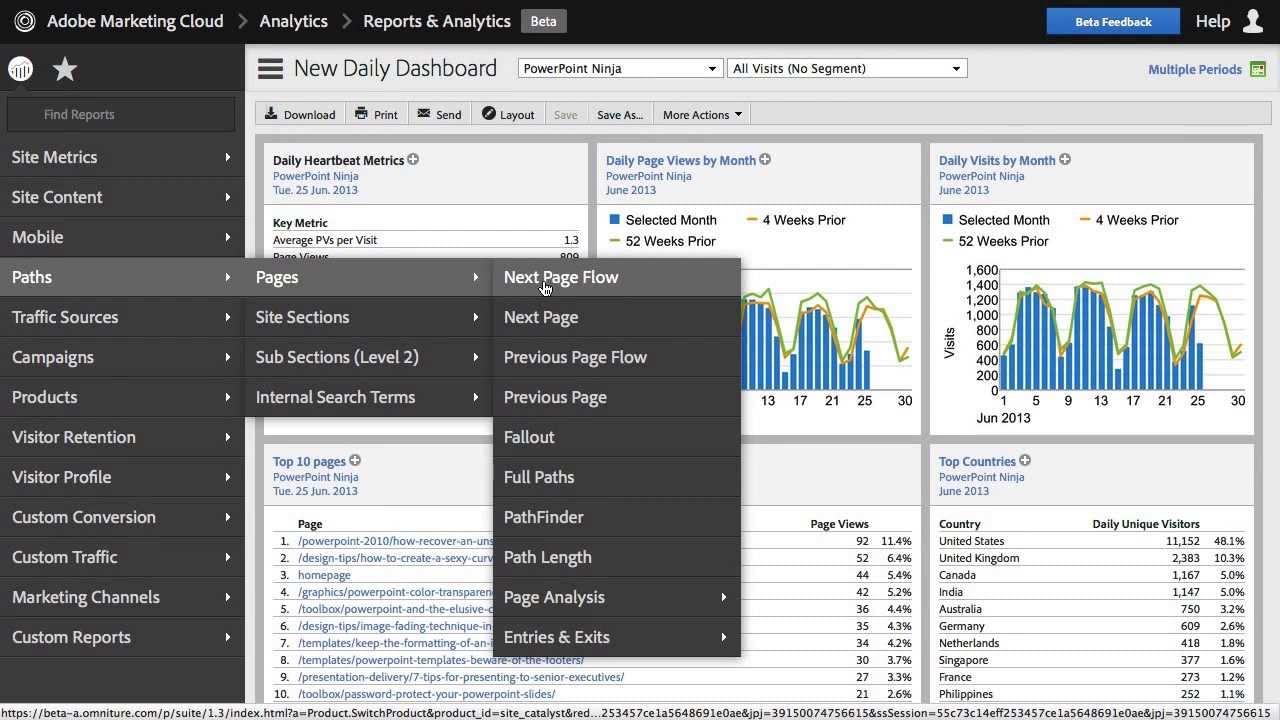Image resolution: width=1280 pixels, height=720 pixels.
Task: Open favorites via the star icon
Action: pyautogui.click(x=64, y=68)
